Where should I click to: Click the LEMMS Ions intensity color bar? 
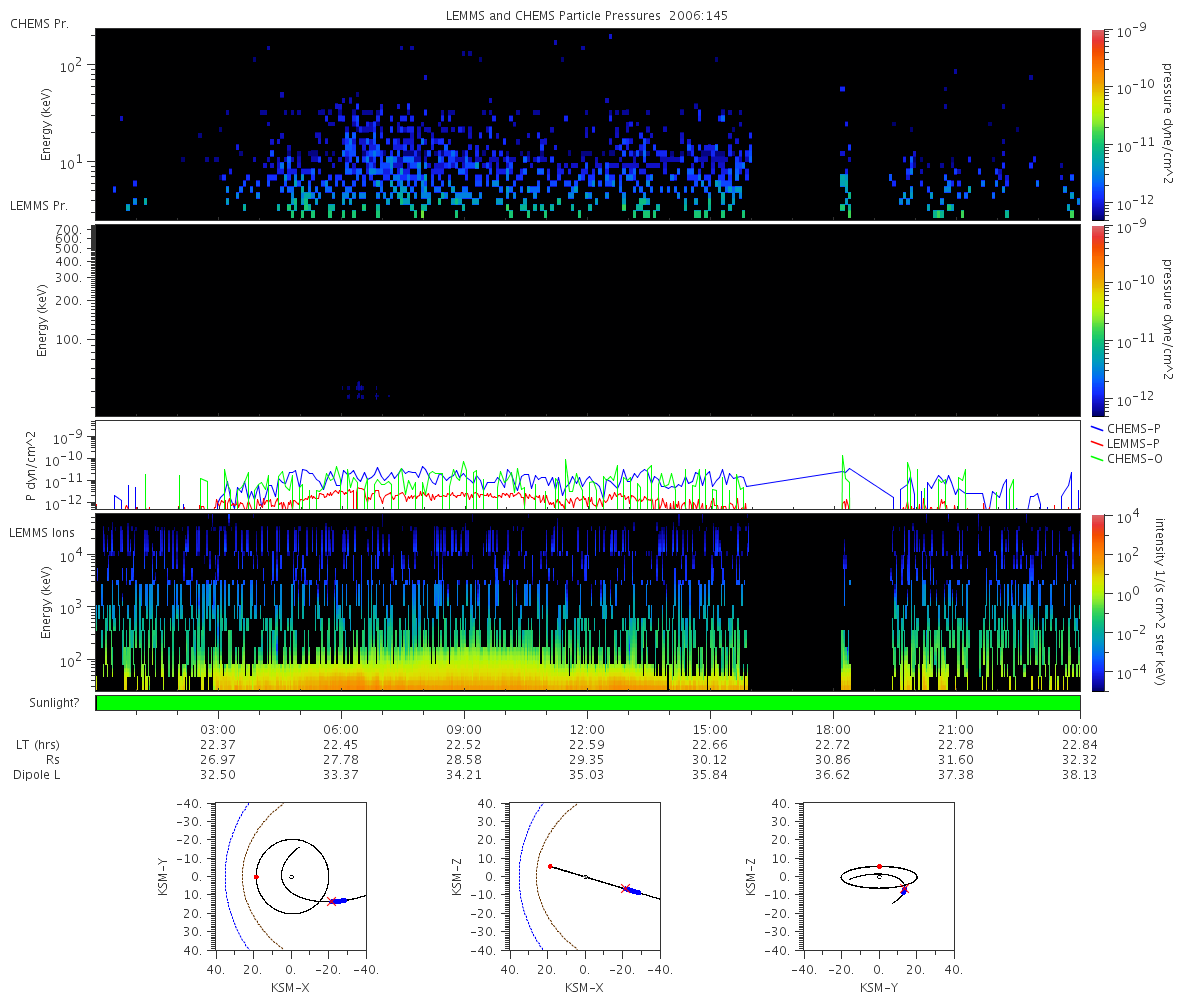(x=1099, y=602)
